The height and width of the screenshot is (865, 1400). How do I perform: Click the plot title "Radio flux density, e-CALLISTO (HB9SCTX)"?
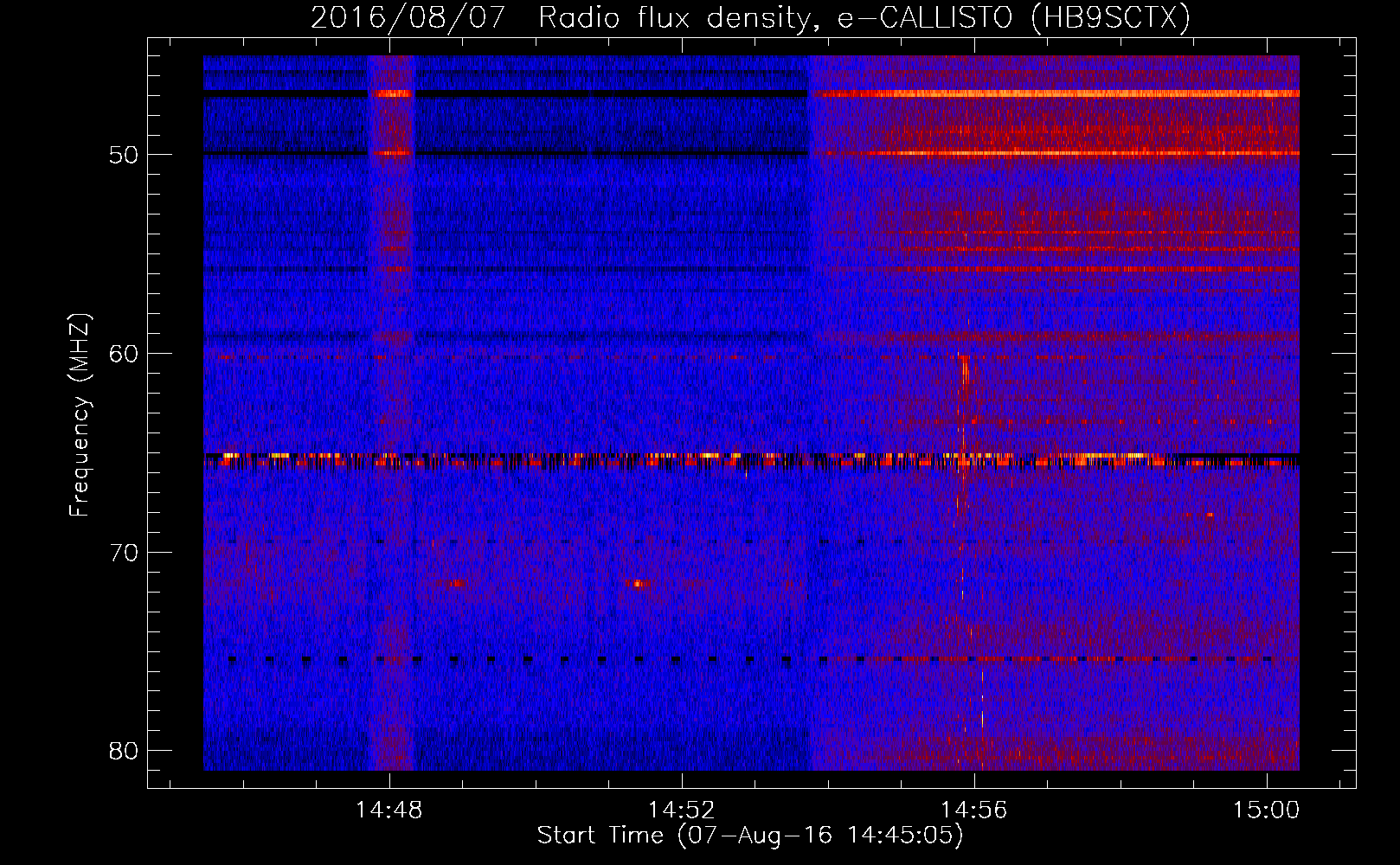coord(864,17)
